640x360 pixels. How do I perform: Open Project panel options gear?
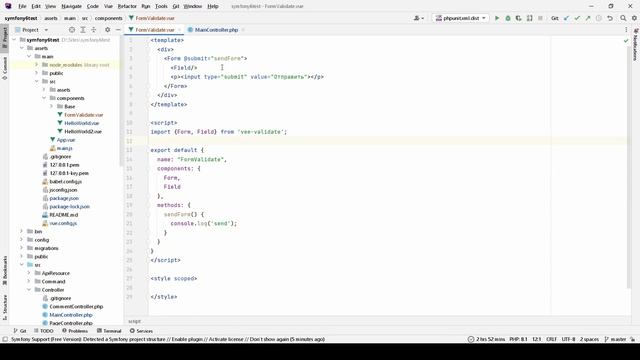(x=107, y=30)
